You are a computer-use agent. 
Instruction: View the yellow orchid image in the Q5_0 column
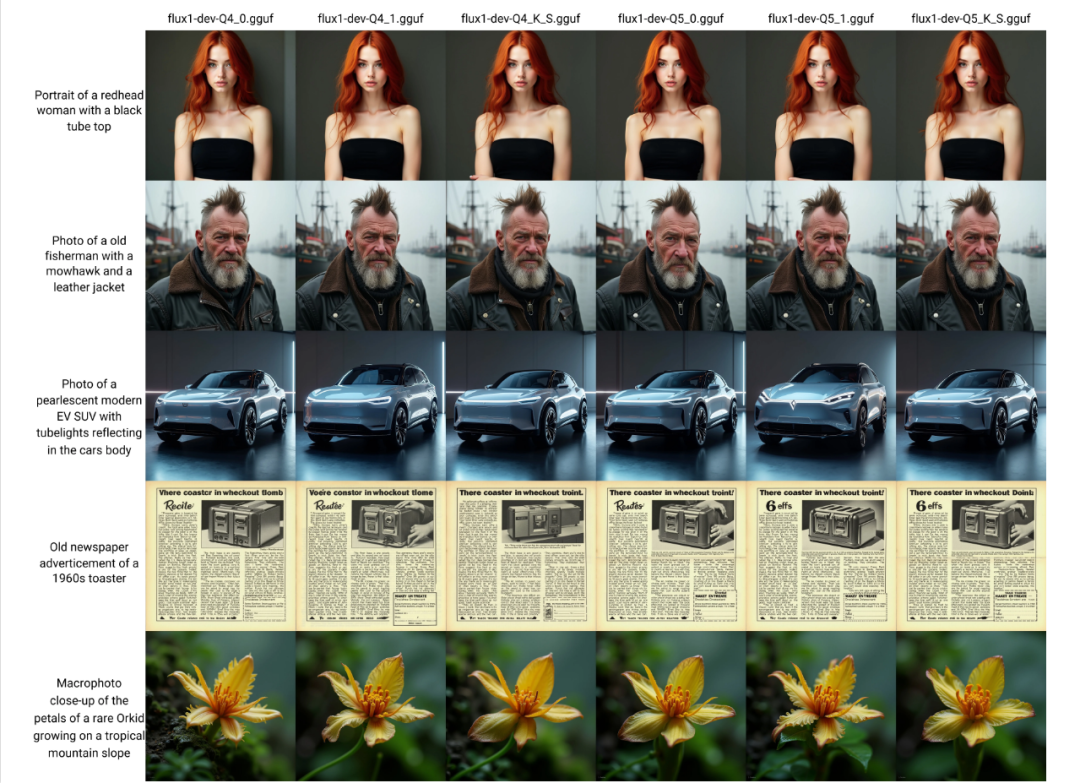pyautogui.click(x=671, y=706)
